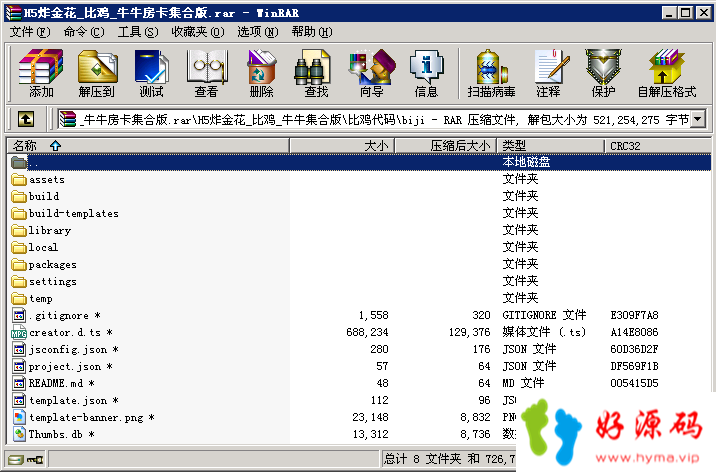This screenshot has width=716, height=472.
Task: Select the creator.d.ts media file
Action: tap(62, 333)
